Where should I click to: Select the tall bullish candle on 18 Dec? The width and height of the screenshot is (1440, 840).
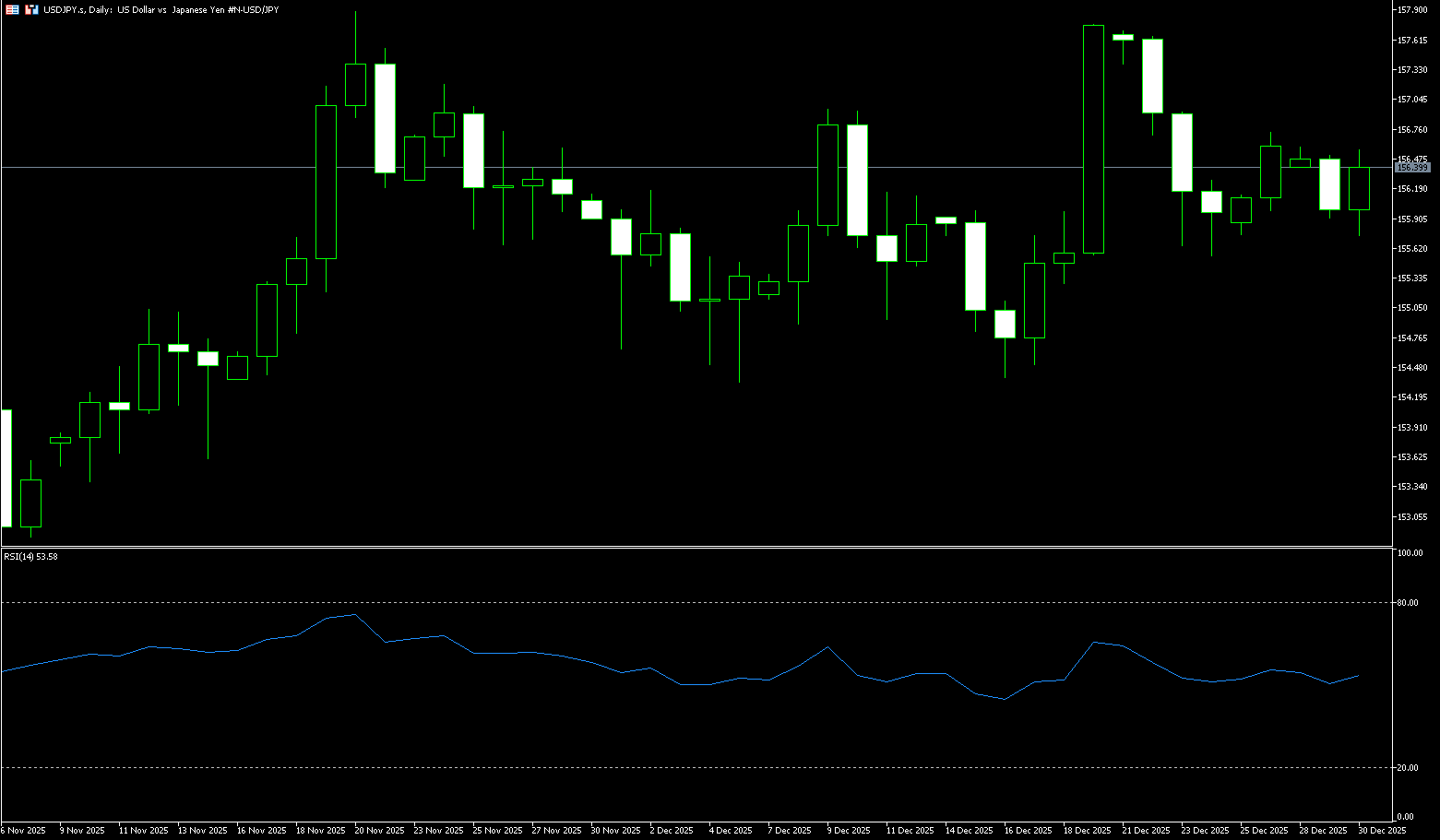[x=1093, y=138]
